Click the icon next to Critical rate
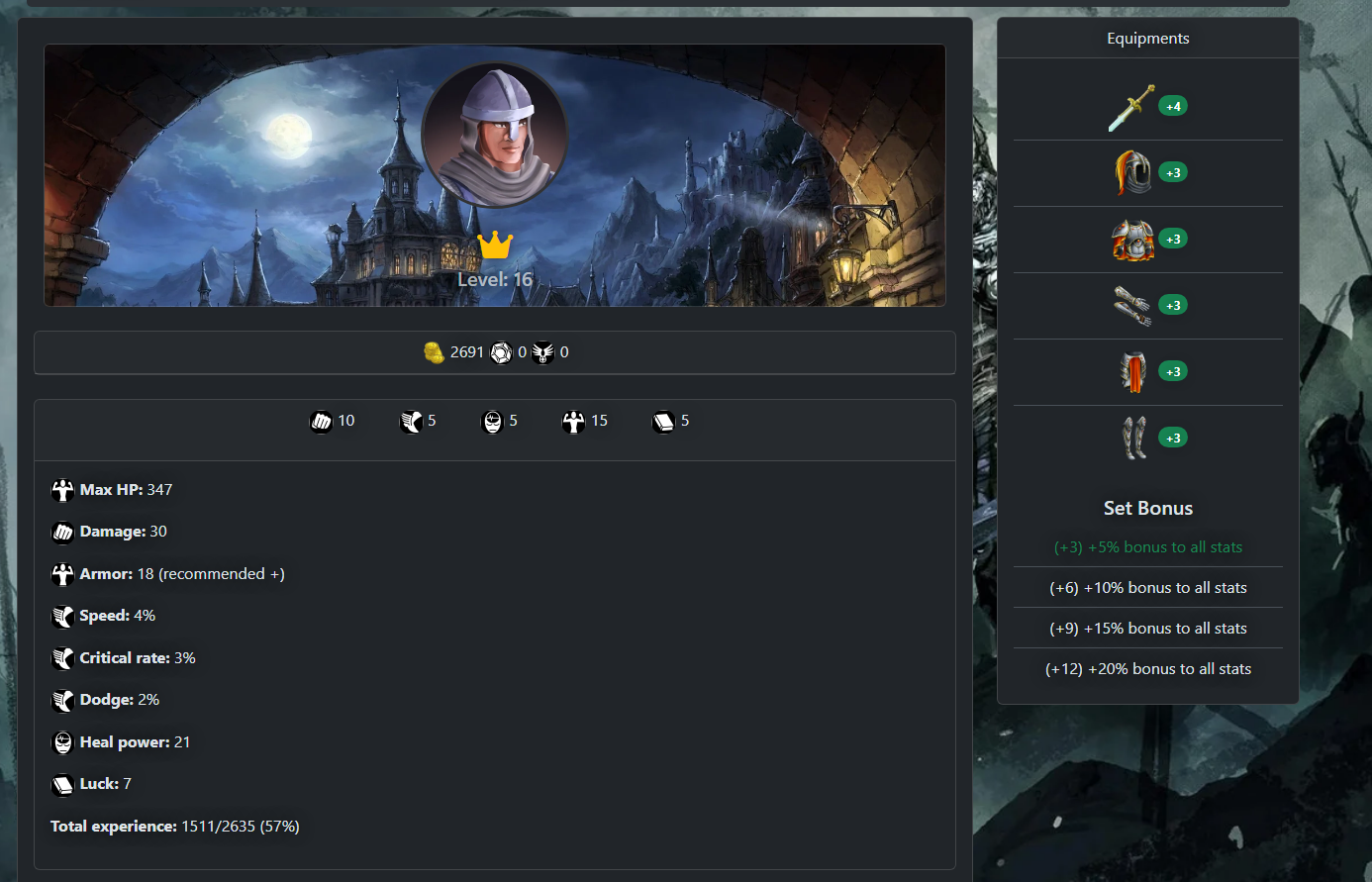 pyautogui.click(x=62, y=658)
